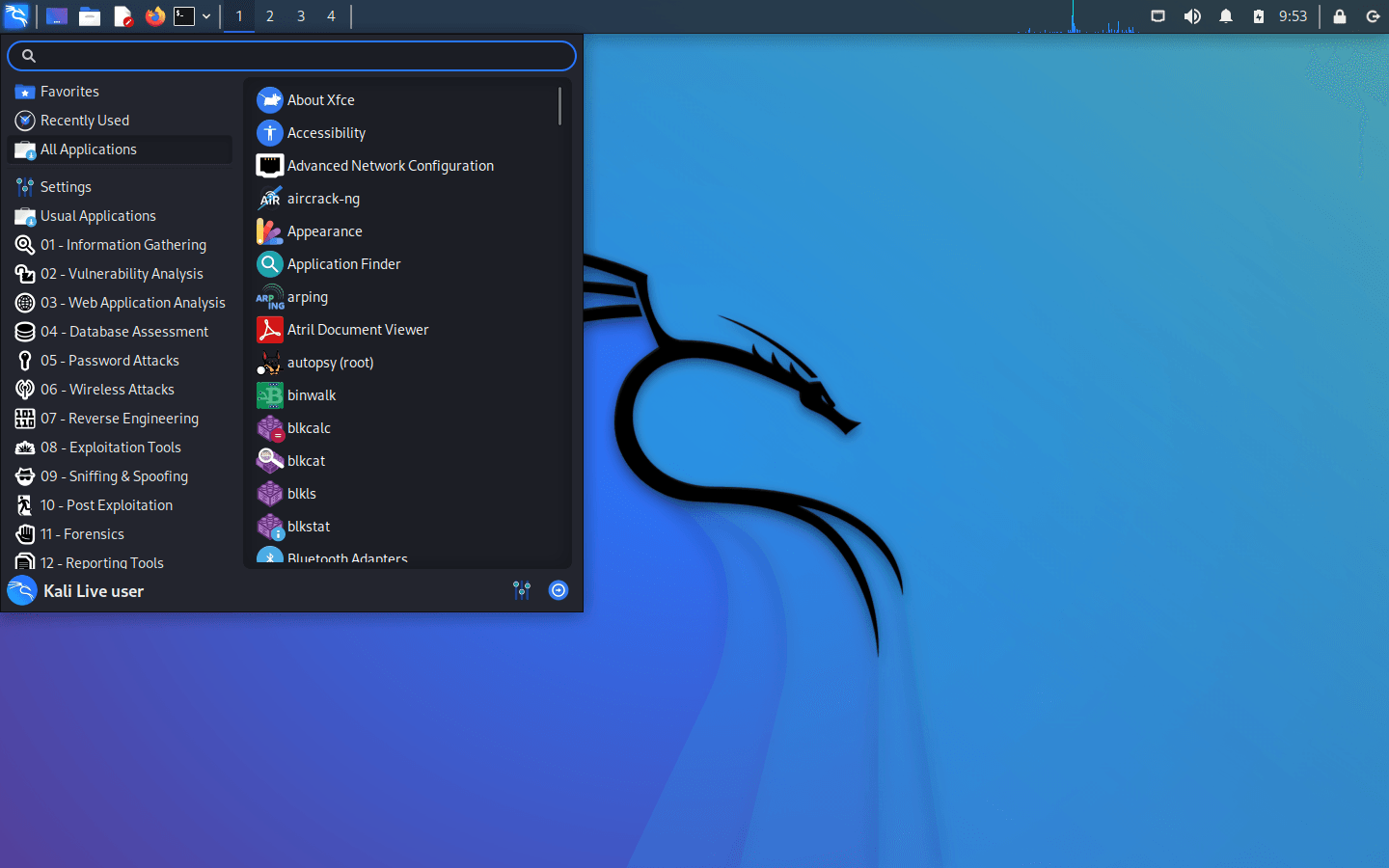Open Advanced Network Configuration

point(403,166)
